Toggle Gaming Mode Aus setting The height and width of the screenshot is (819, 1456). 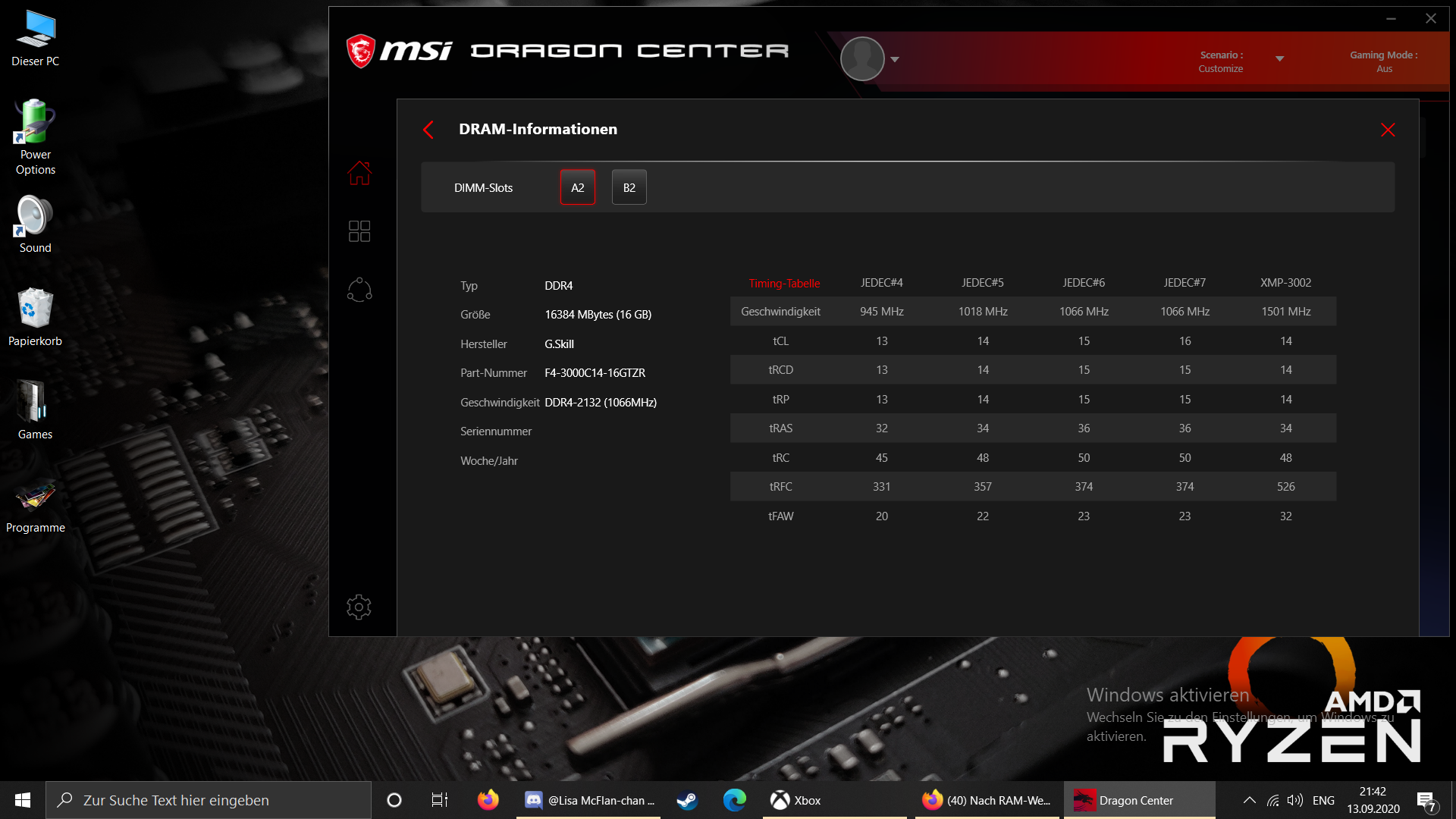click(x=1383, y=61)
